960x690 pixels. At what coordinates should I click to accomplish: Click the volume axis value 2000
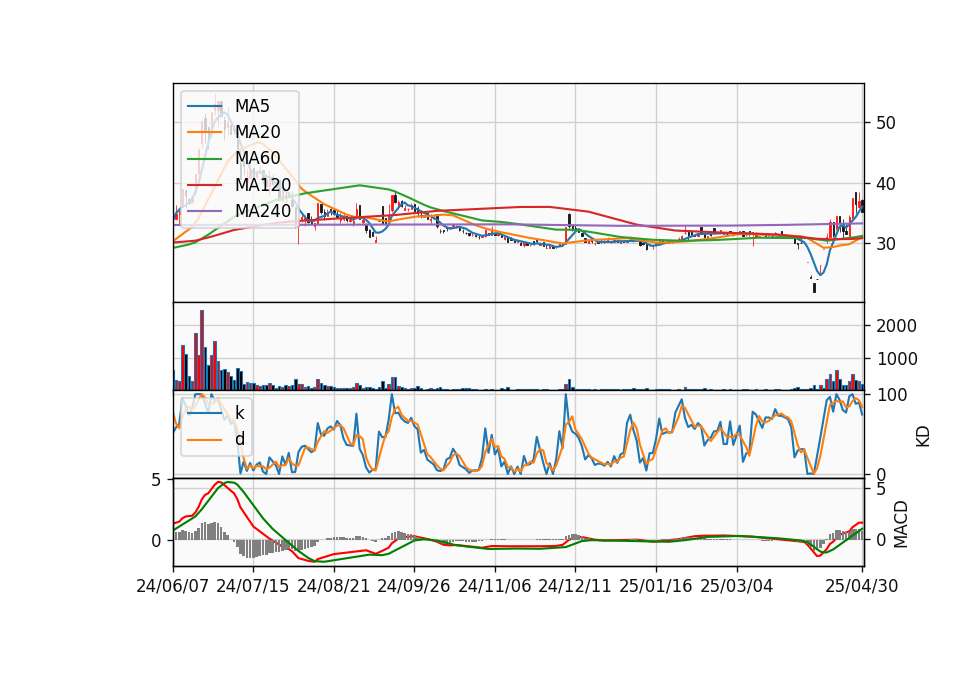pyautogui.click(x=896, y=326)
